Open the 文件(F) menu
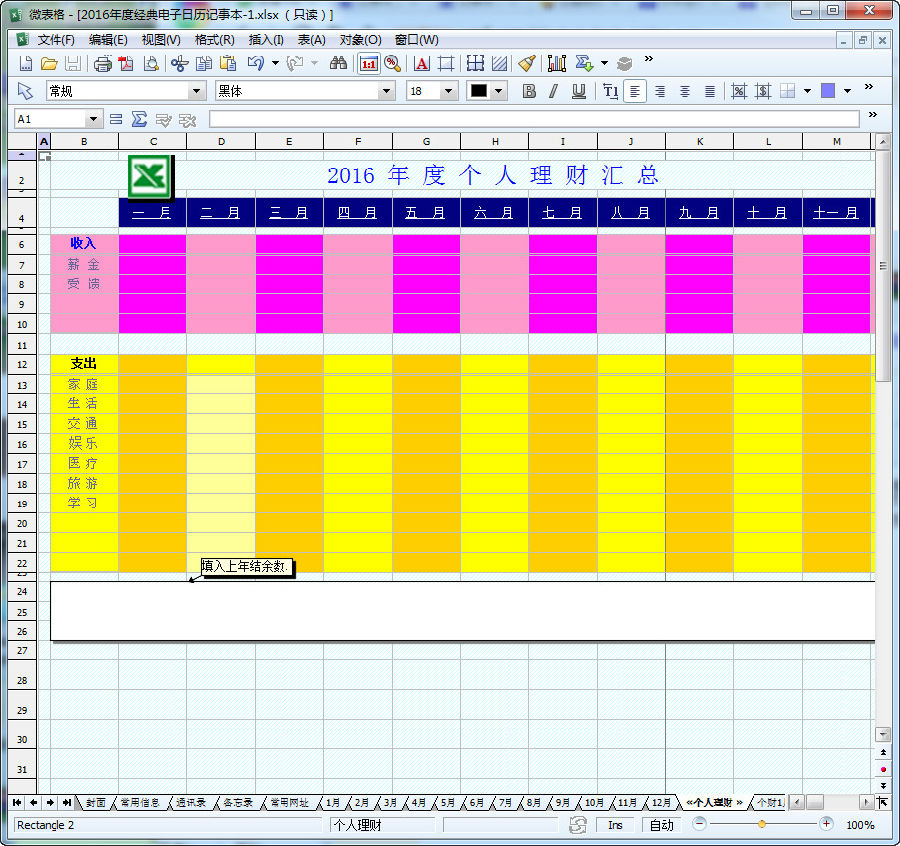The width and height of the screenshot is (900, 846). (x=56, y=40)
